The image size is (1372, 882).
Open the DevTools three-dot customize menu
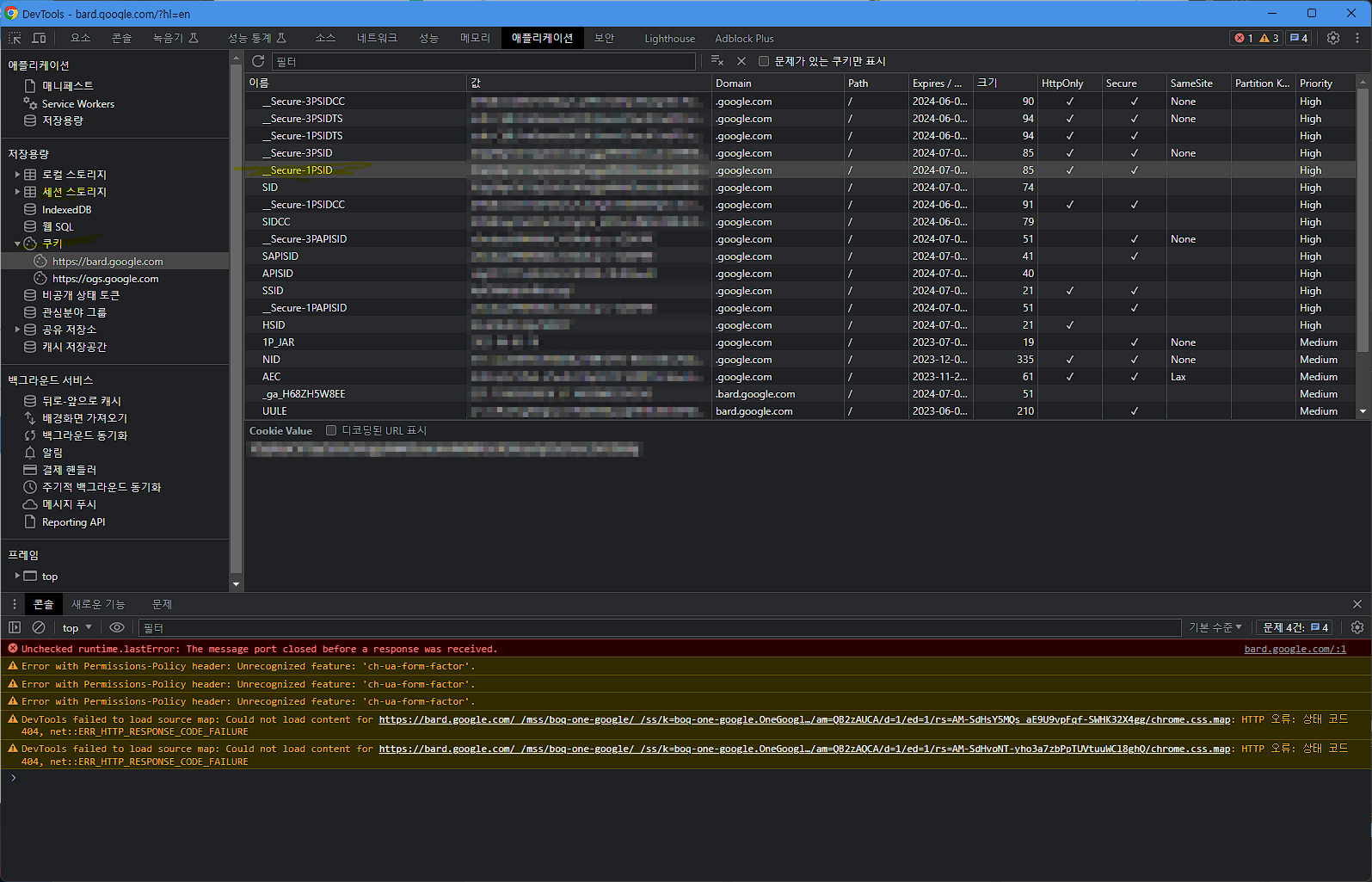tap(1357, 38)
